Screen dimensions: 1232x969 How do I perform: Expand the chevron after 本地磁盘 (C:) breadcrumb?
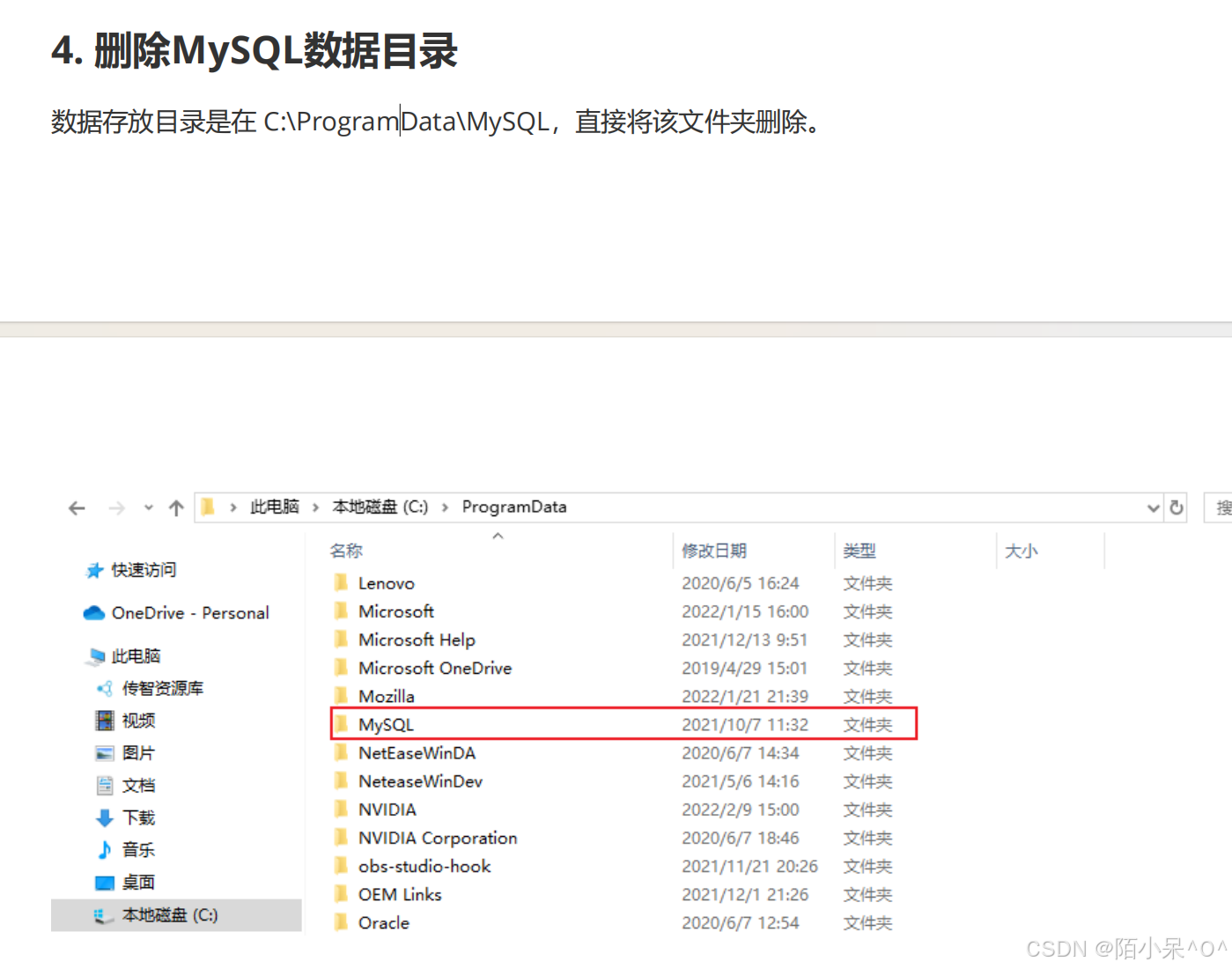tap(445, 507)
